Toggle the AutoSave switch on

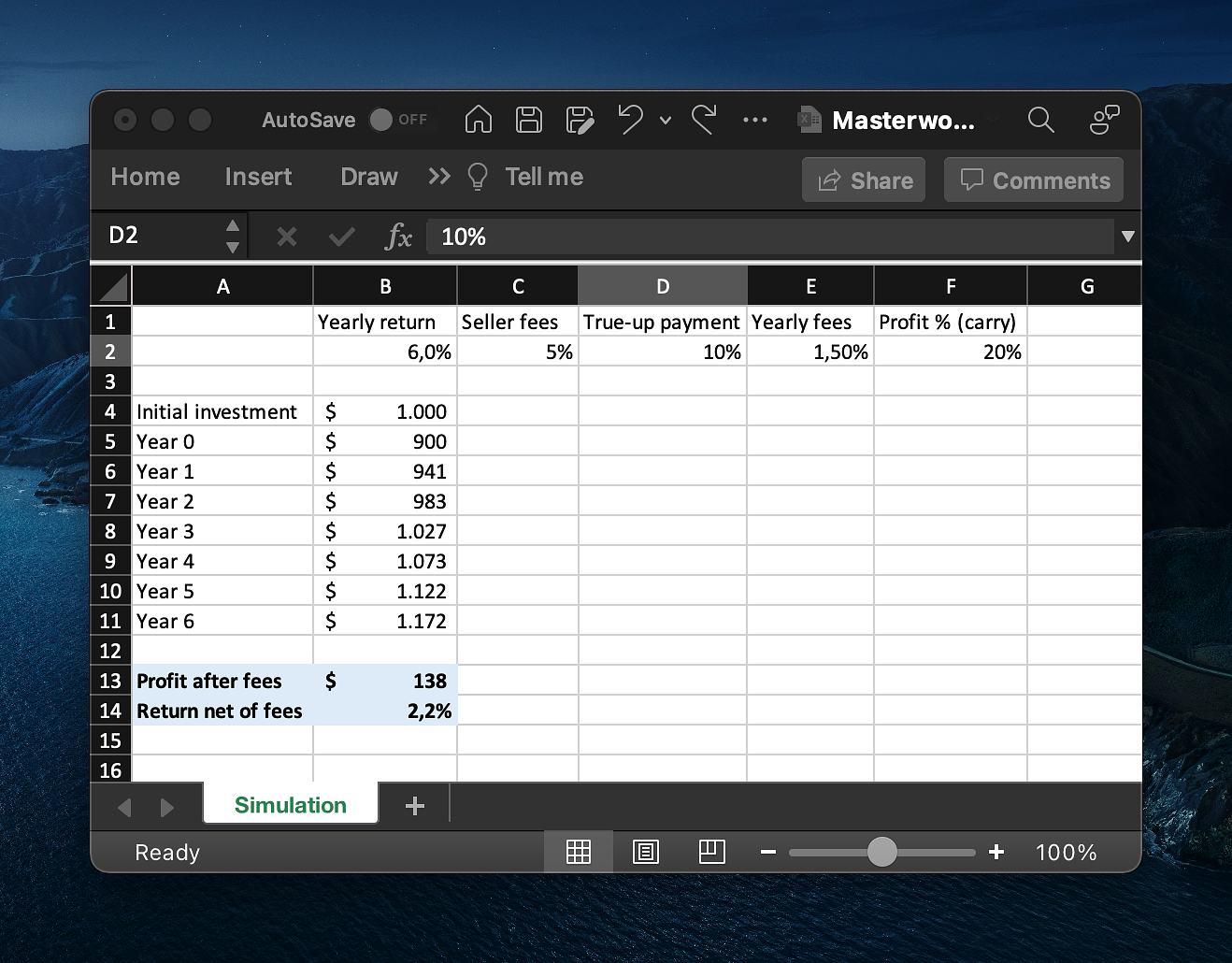(x=381, y=120)
